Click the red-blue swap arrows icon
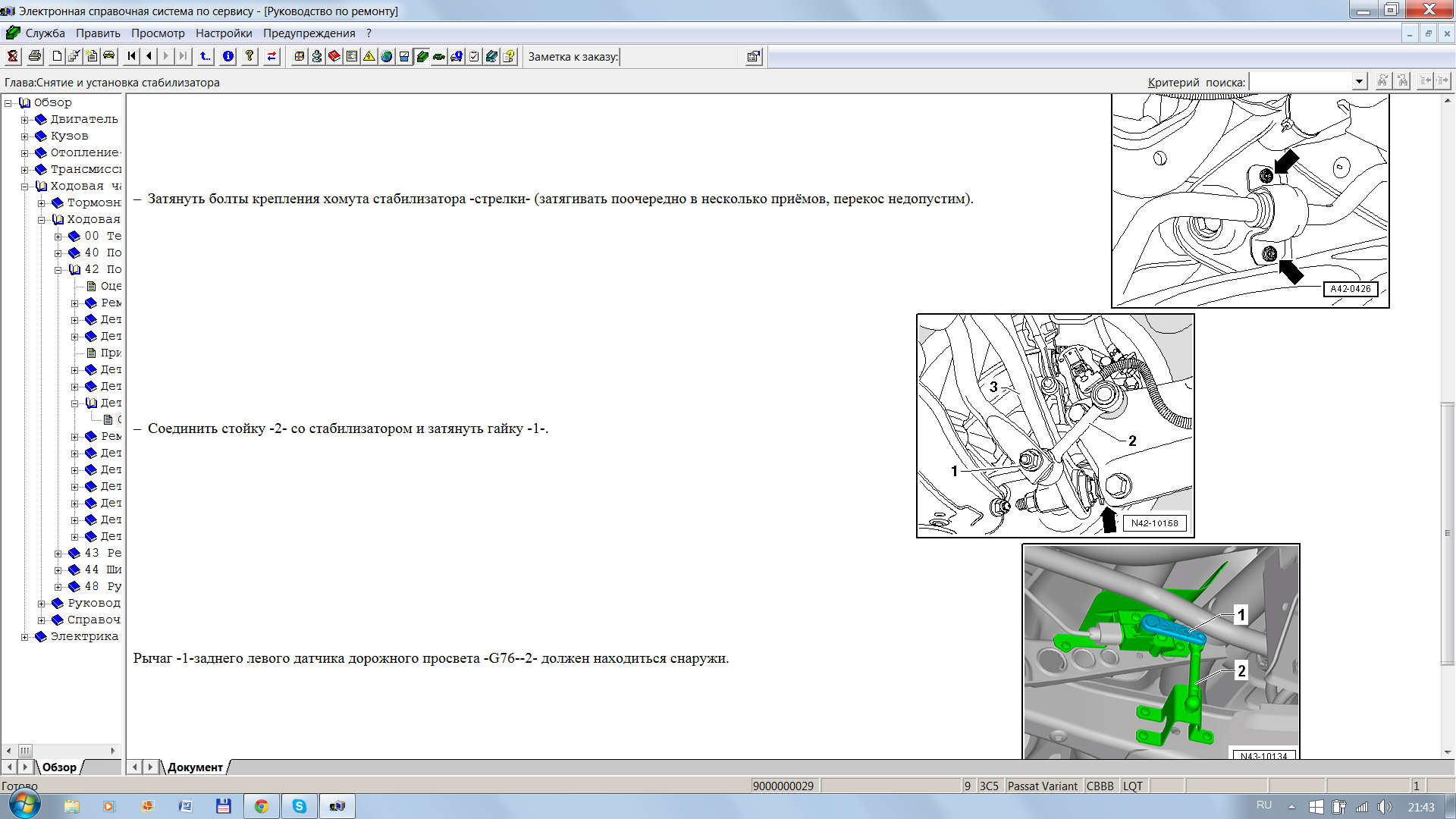 [271, 57]
